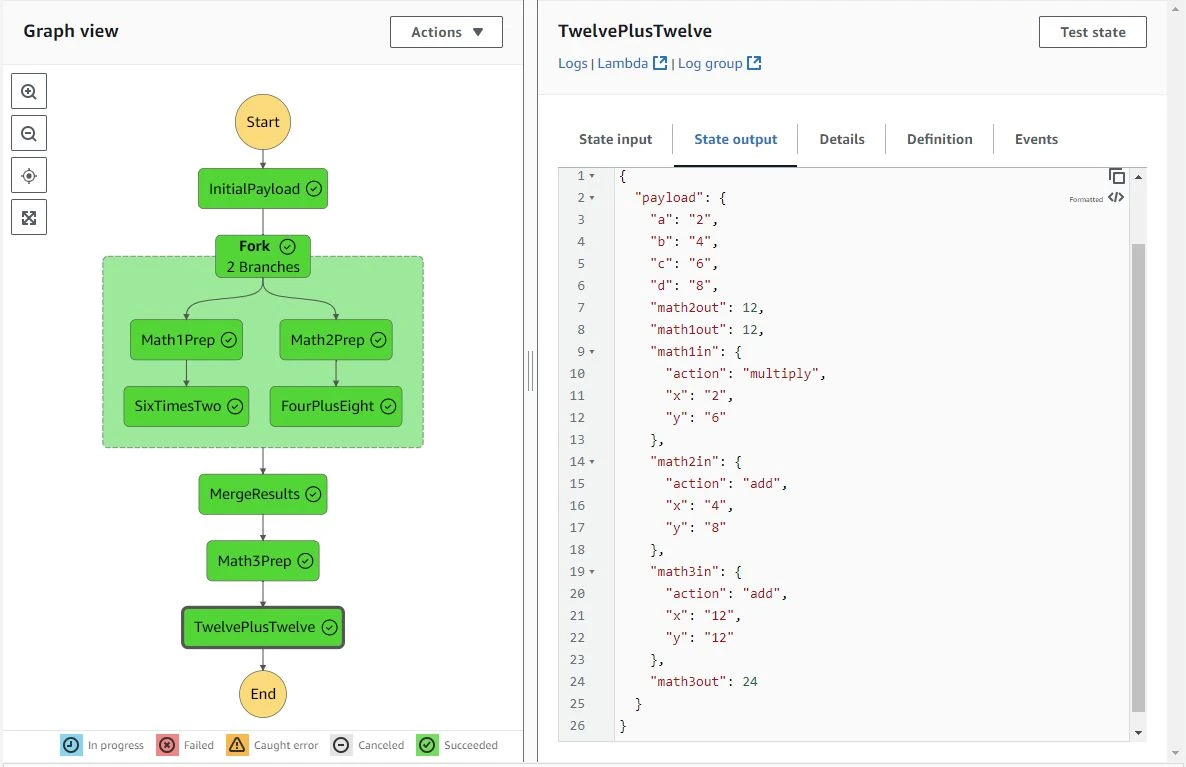The image size is (1186, 767).
Task: Collapse the payload object at line 2
Action: click(x=592, y=198)
